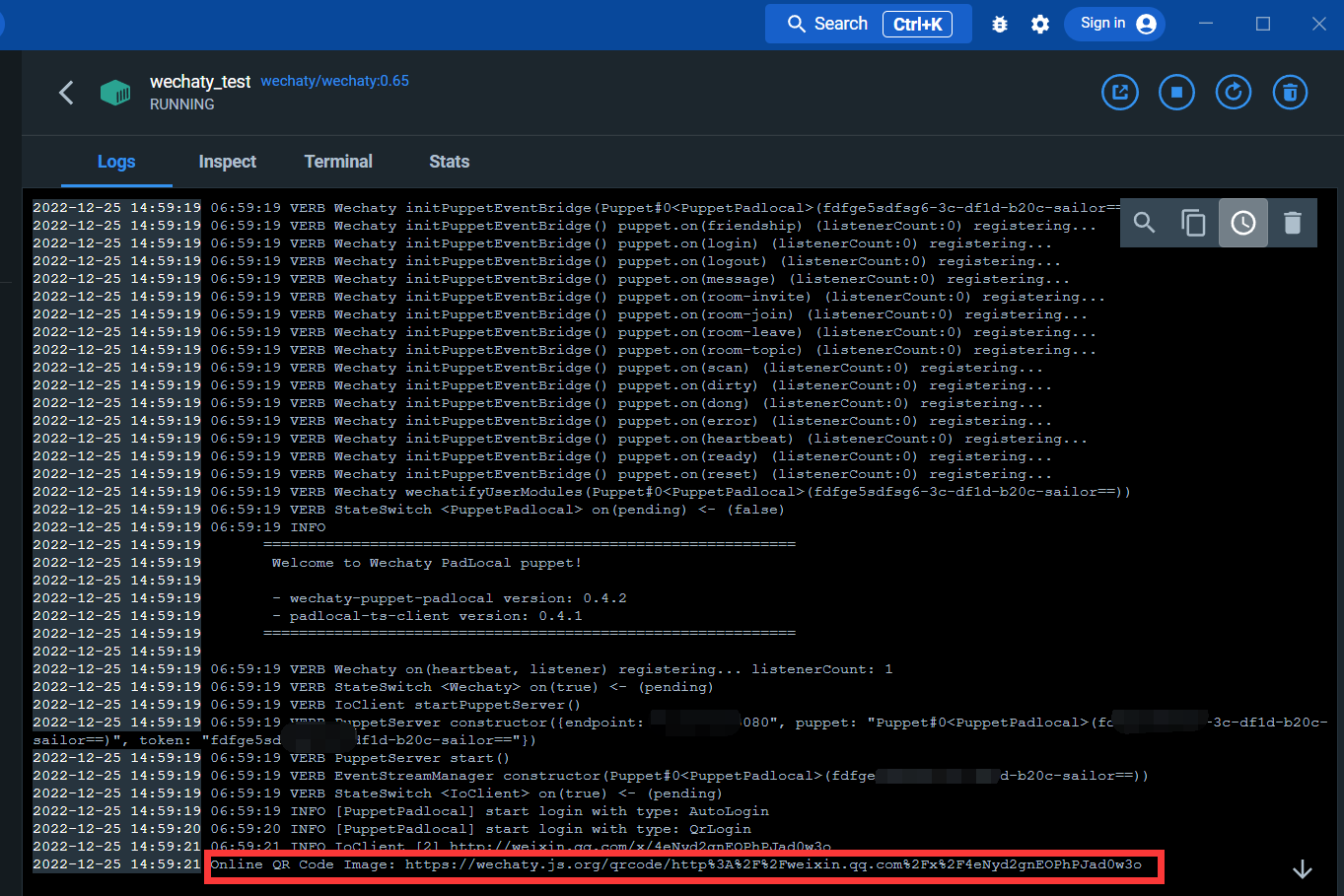Image resolution: width=1344 pixels, height=896 pixels.
Task: Click the 'PuppetServer start()' log line
Action: (360, 758)
